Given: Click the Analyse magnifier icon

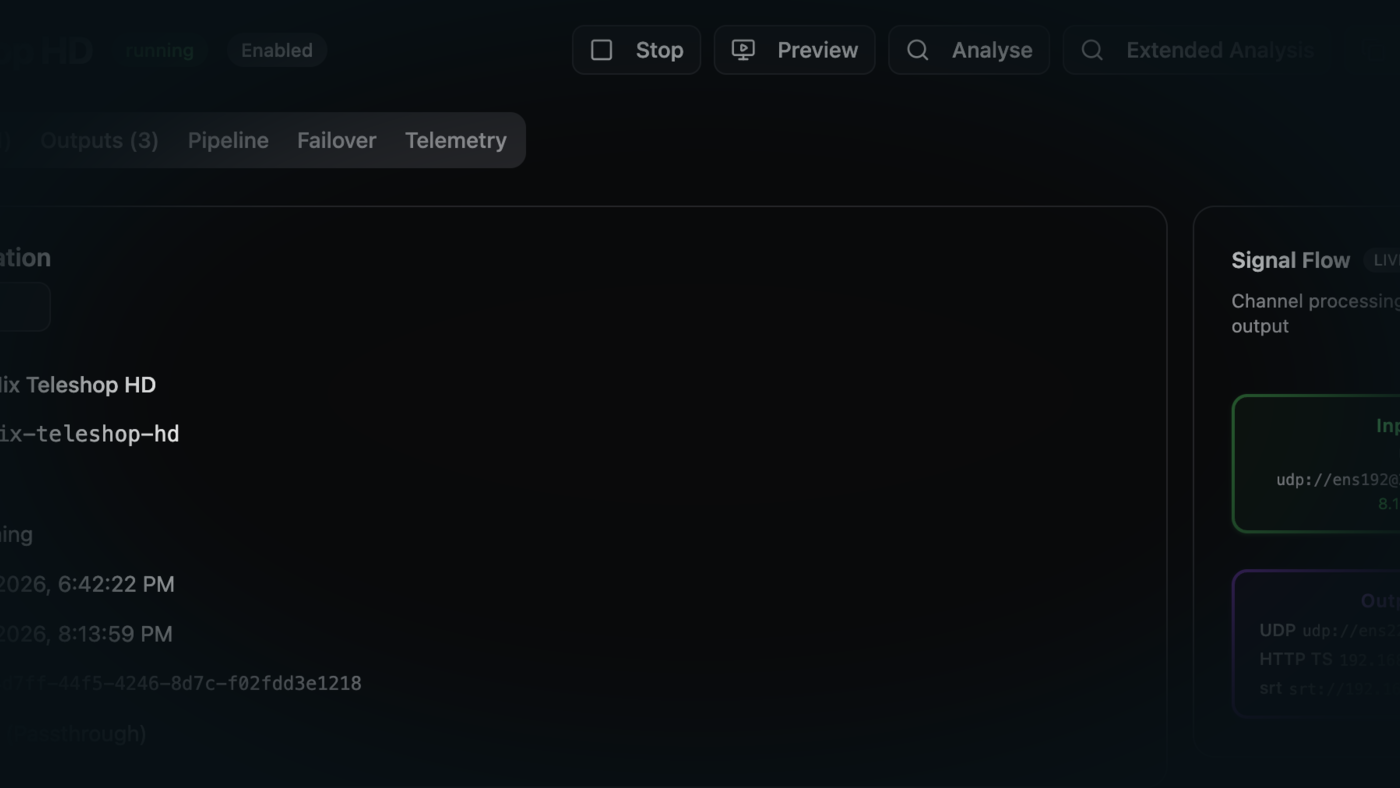Looking at the screenshot, I should [917, 50].
